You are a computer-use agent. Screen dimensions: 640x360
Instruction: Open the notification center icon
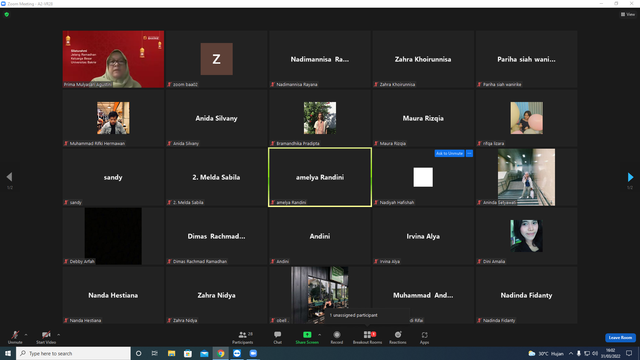629,353
